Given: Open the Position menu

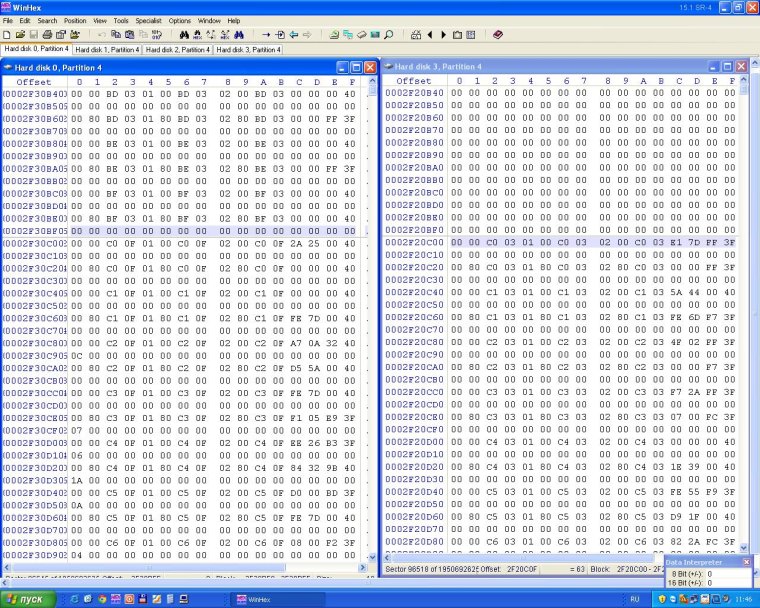Looking at the screenshot, I should [x=75, y=21].
